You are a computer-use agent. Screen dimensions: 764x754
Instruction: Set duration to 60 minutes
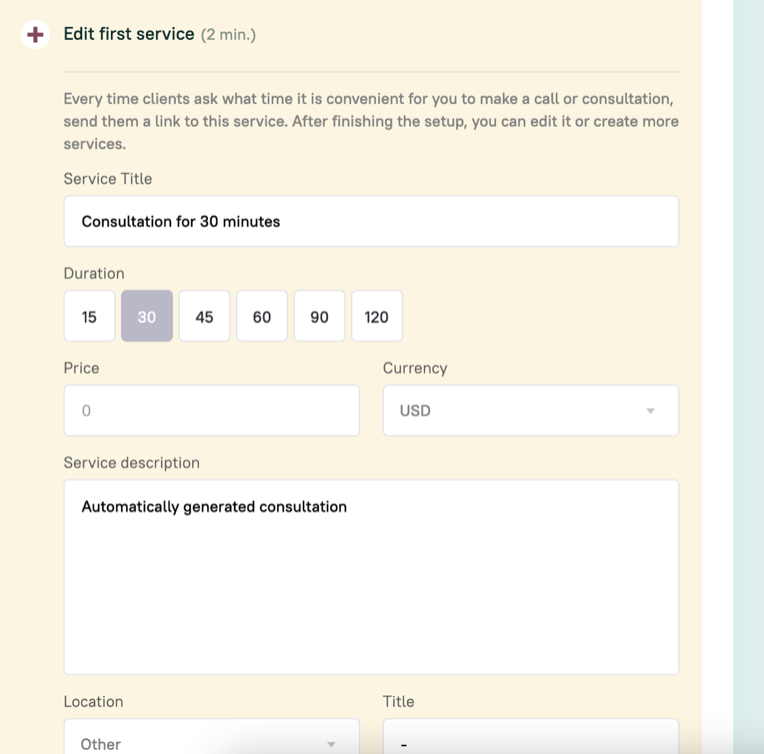coord(262,316)
